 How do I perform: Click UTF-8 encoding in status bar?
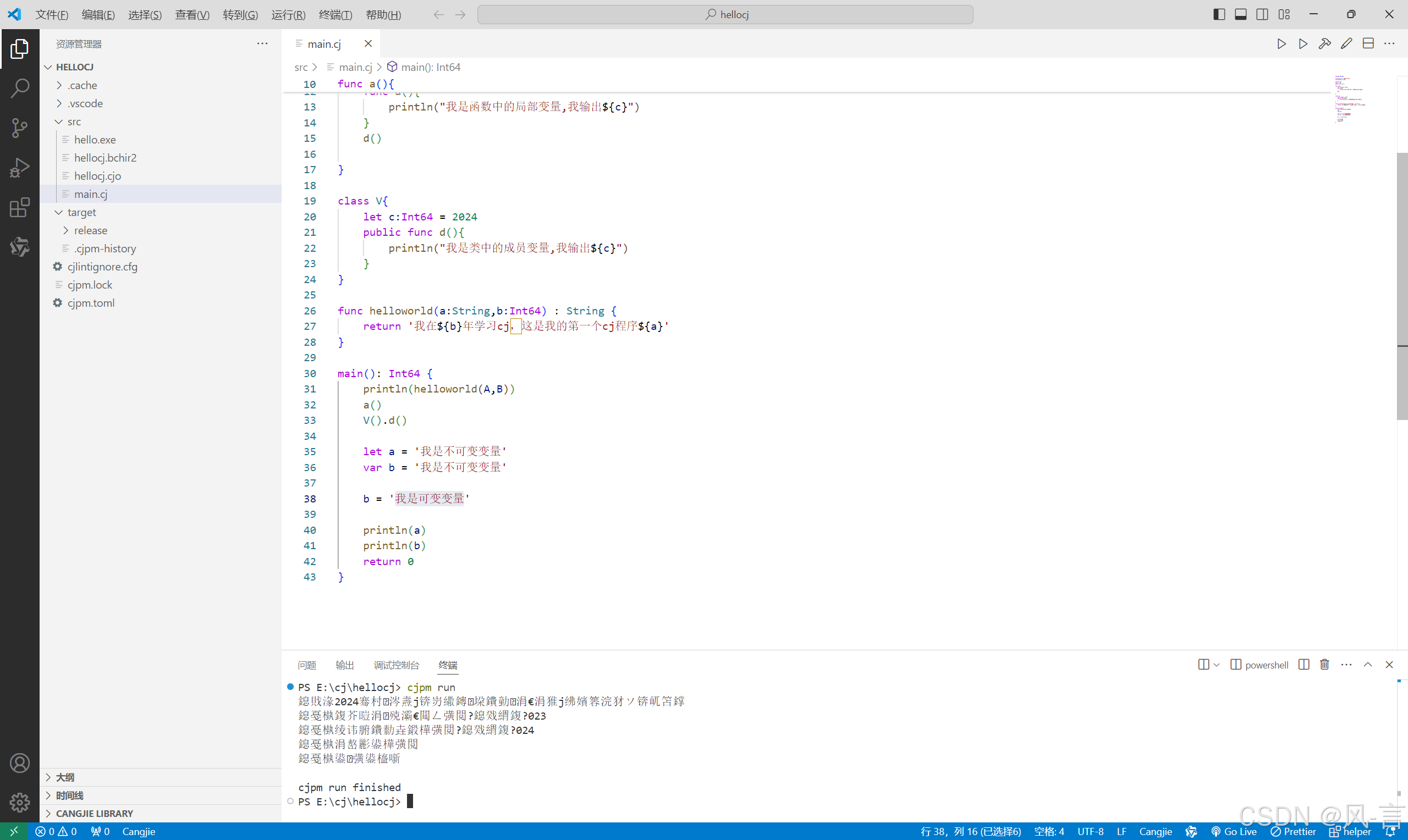point(1090,832)
